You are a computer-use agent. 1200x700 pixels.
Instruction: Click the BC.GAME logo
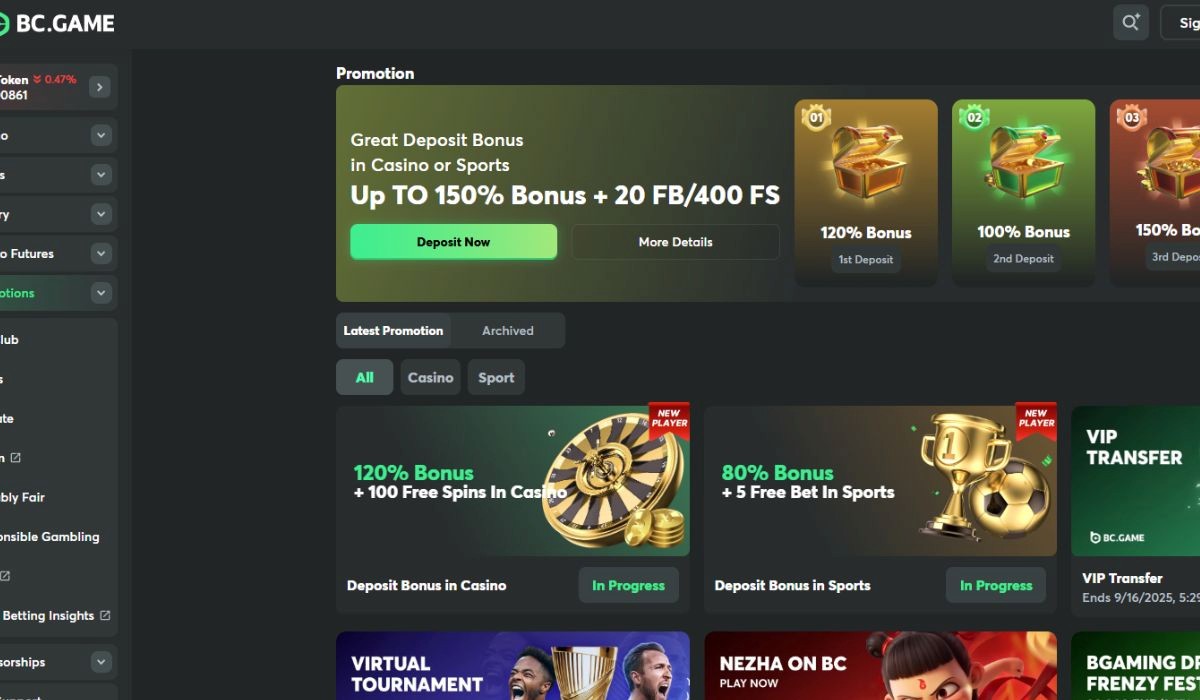coord(56,23)
